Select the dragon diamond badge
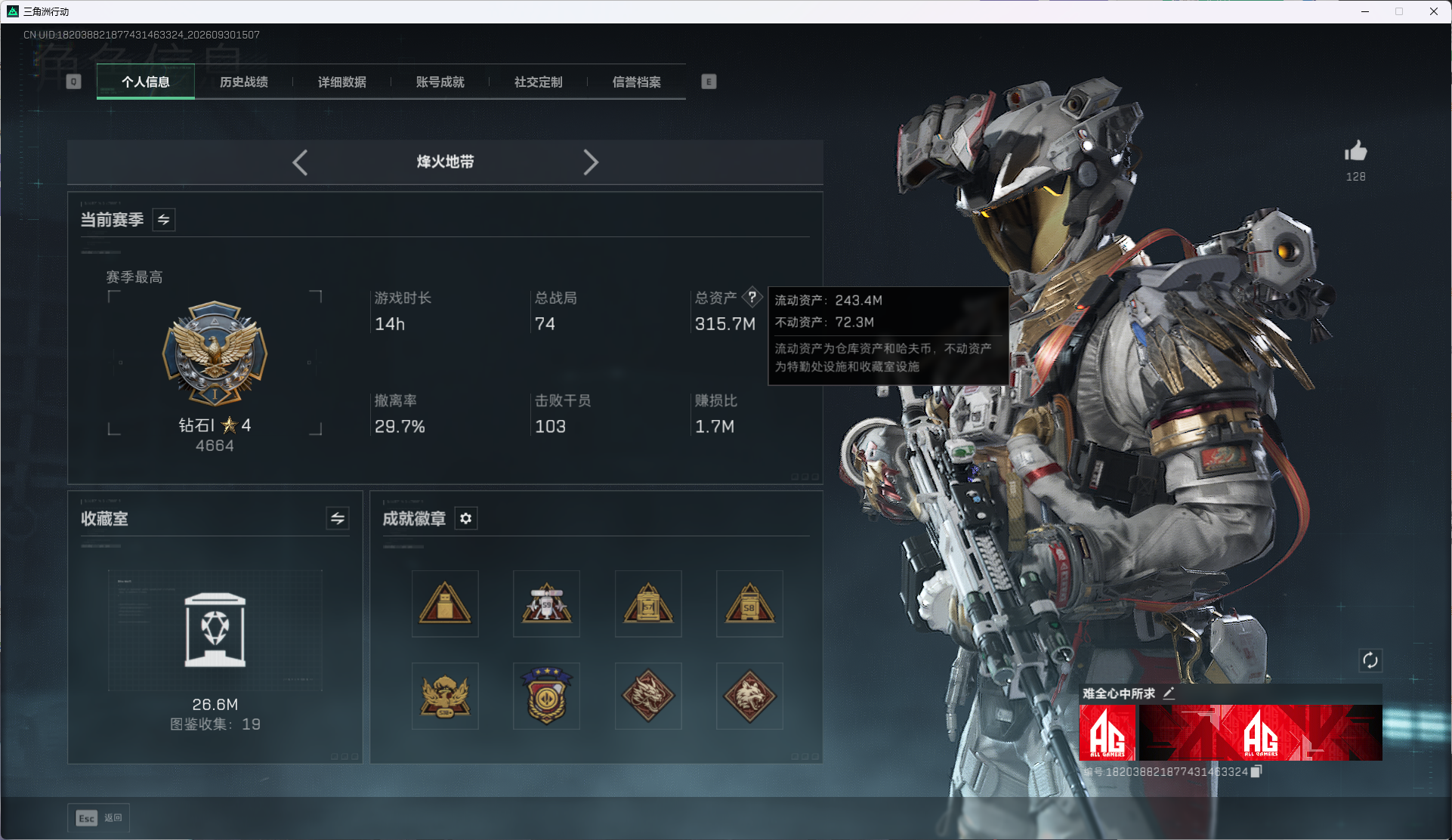1452x840 pixels. point(648,696)
